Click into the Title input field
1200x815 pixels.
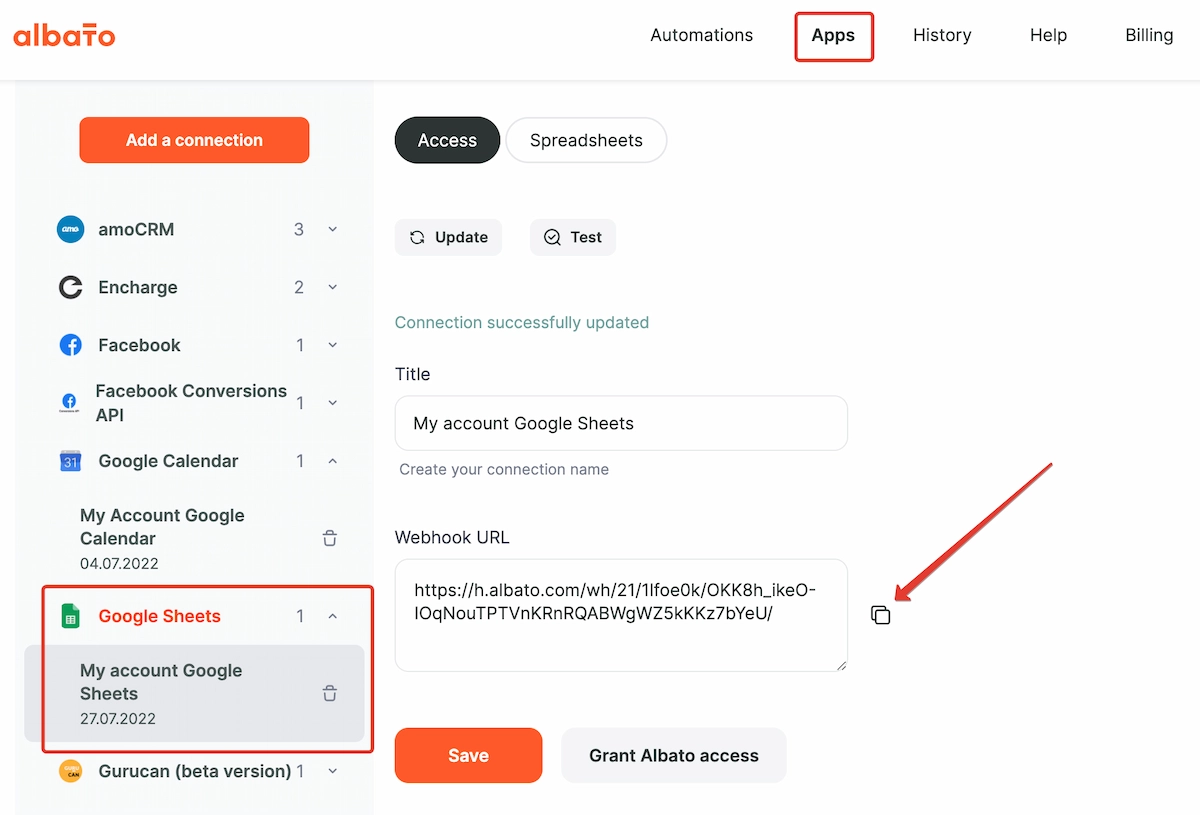point(620,423)
